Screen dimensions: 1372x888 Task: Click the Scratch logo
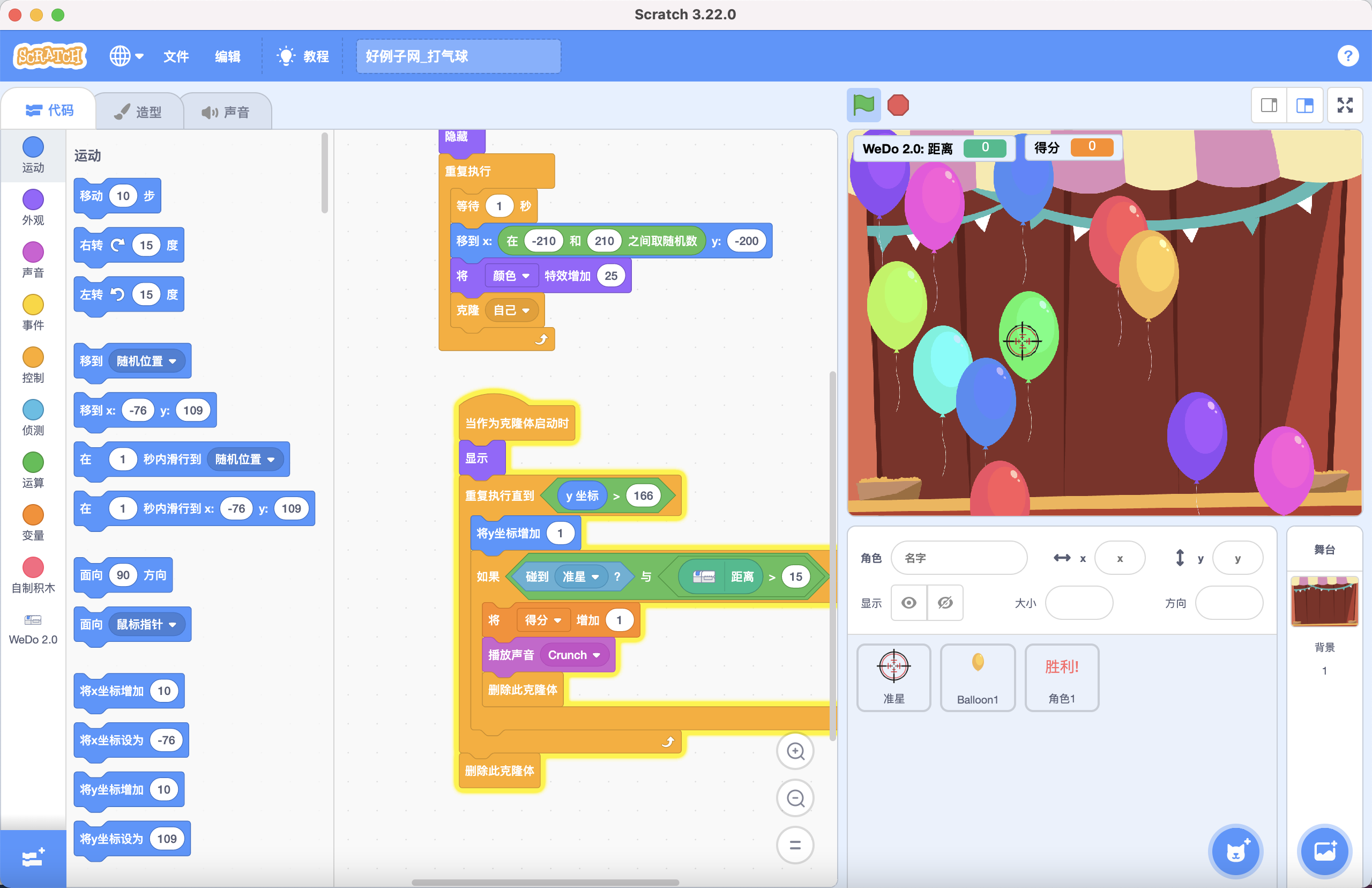point(49,56)
